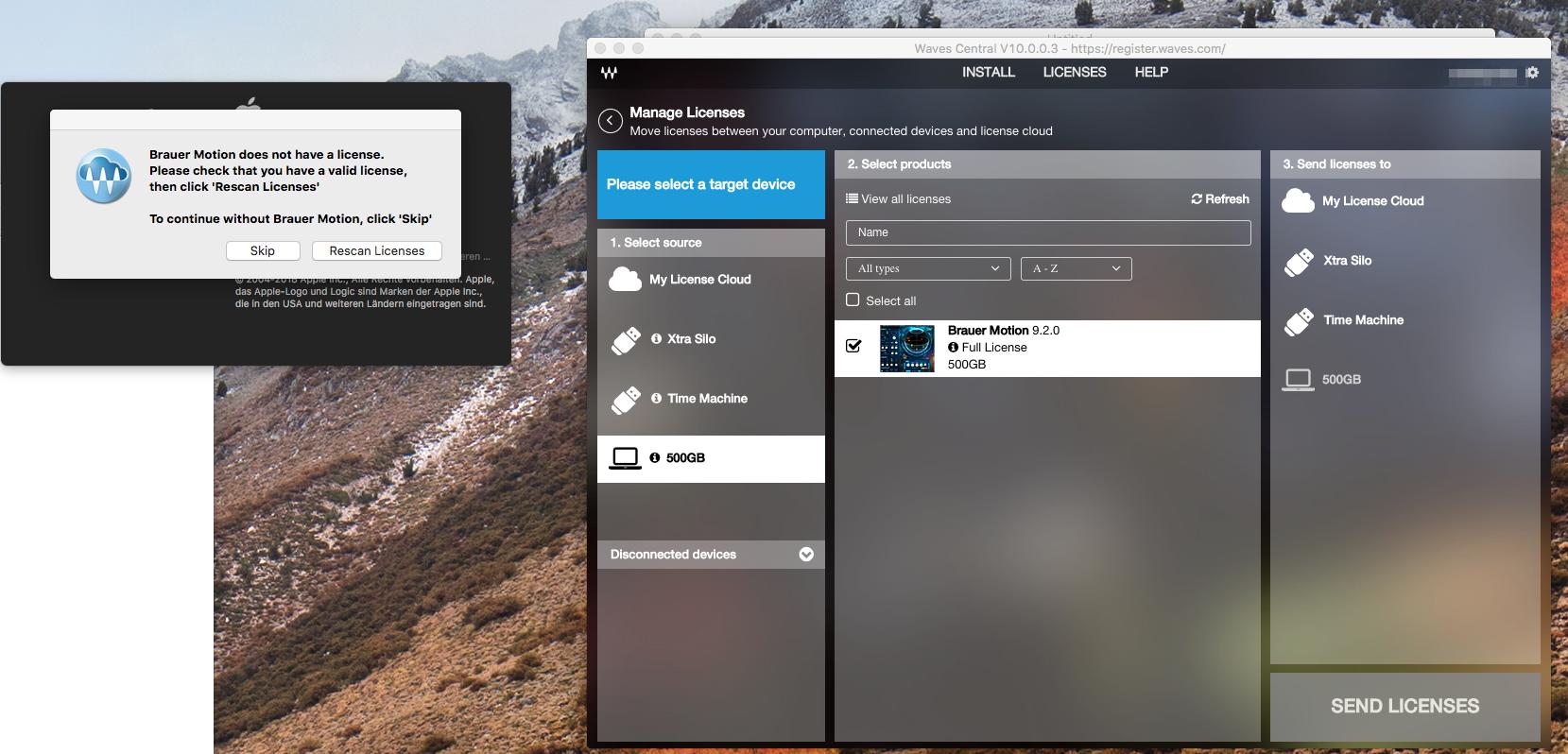1568x754 pixels.
Task: Click the Brauer Motion 9.2.0 product name
Action: [1004, 331]
